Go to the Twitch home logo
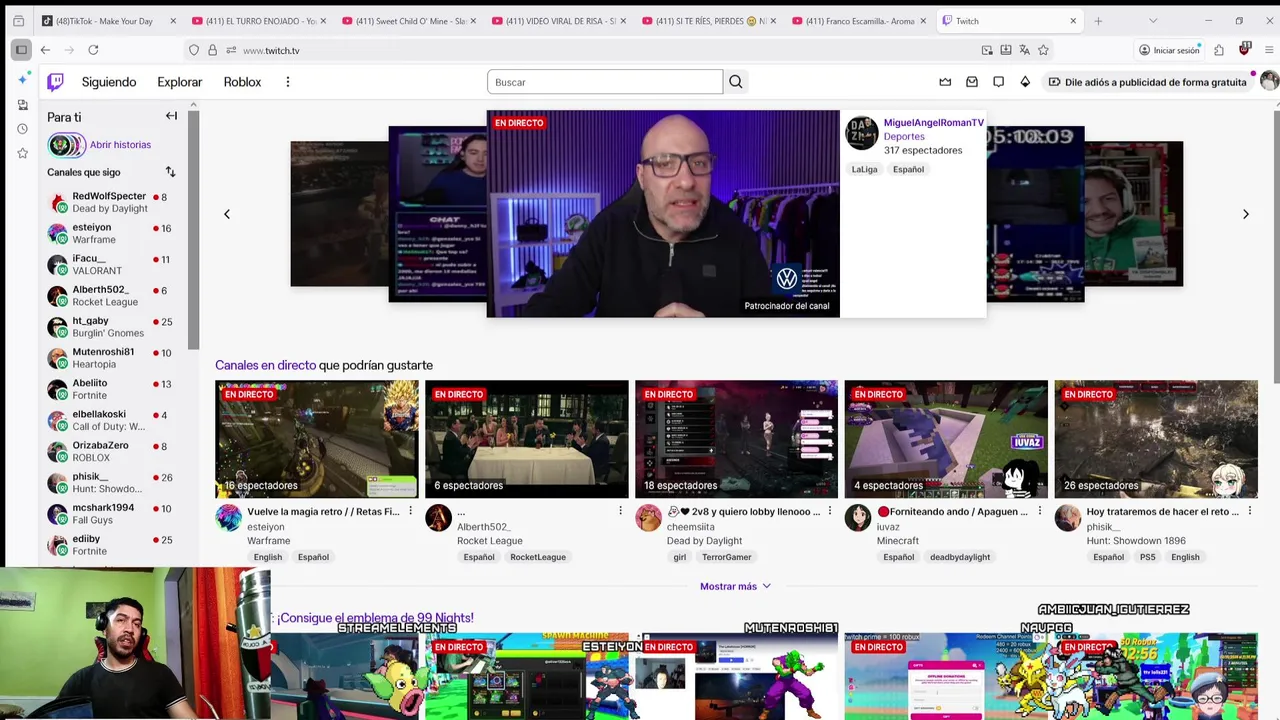 (55, 82)
